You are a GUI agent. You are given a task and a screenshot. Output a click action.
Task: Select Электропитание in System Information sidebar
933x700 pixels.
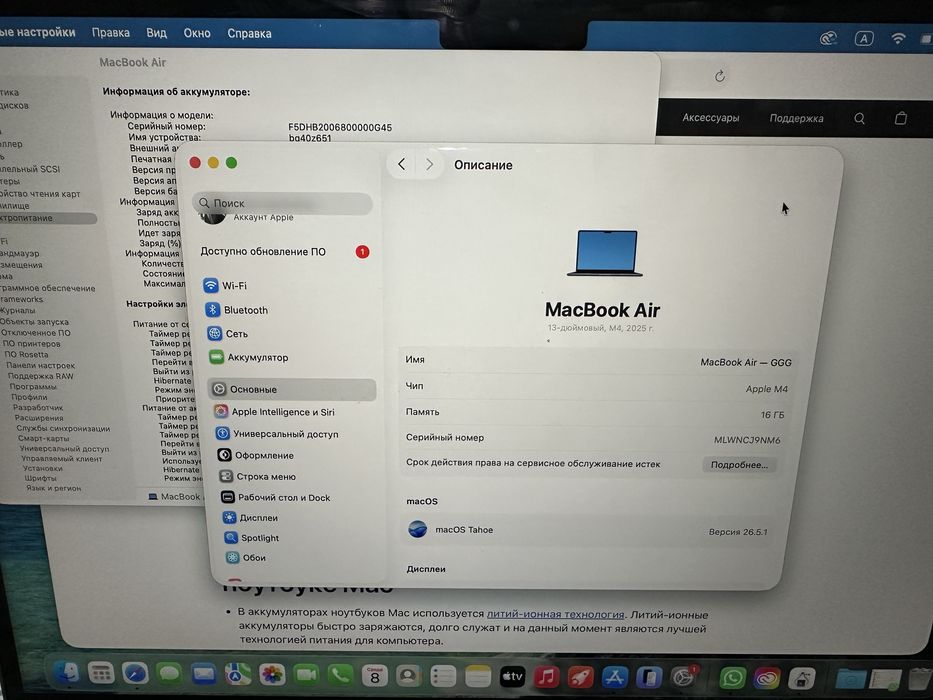point(46,218)
